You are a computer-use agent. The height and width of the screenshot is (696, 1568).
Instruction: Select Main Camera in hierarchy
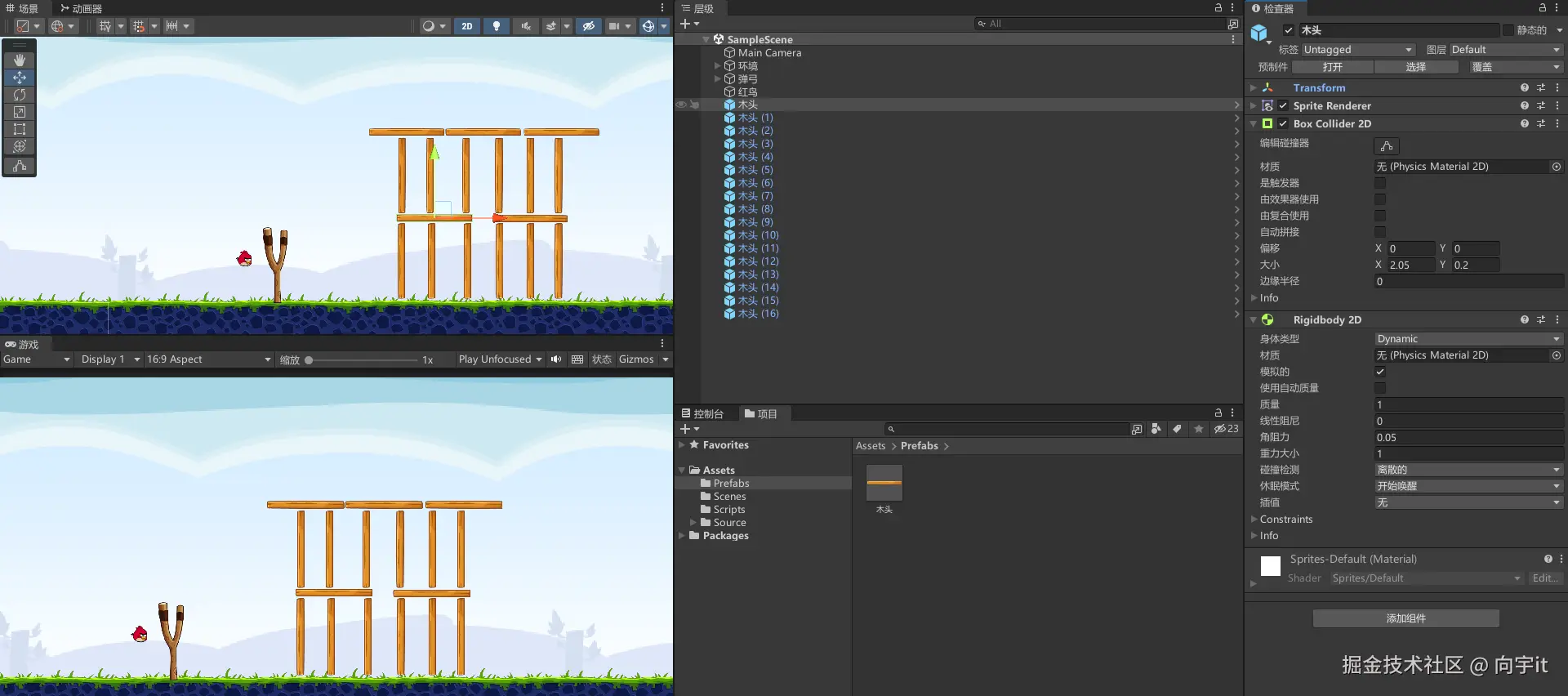tap(769, 52)
